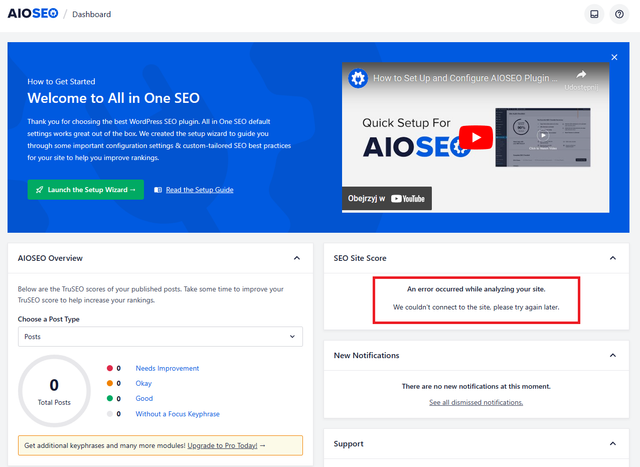Open the notifications tray icon
640x467 pixels.
point(594,14)
